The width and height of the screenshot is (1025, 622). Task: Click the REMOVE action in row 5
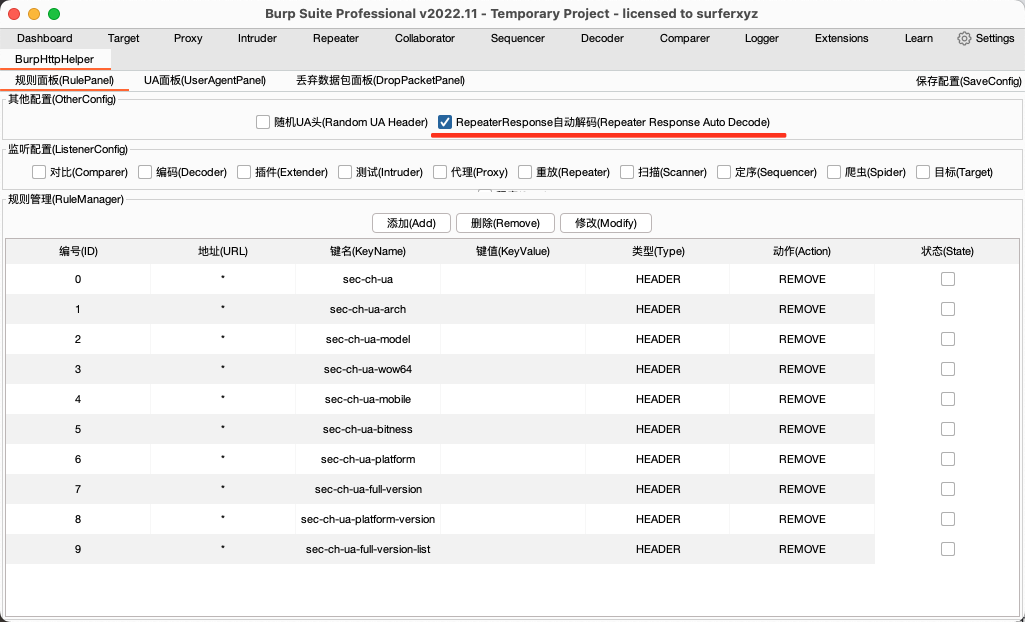pyautogui.click(x=802, y=429)
